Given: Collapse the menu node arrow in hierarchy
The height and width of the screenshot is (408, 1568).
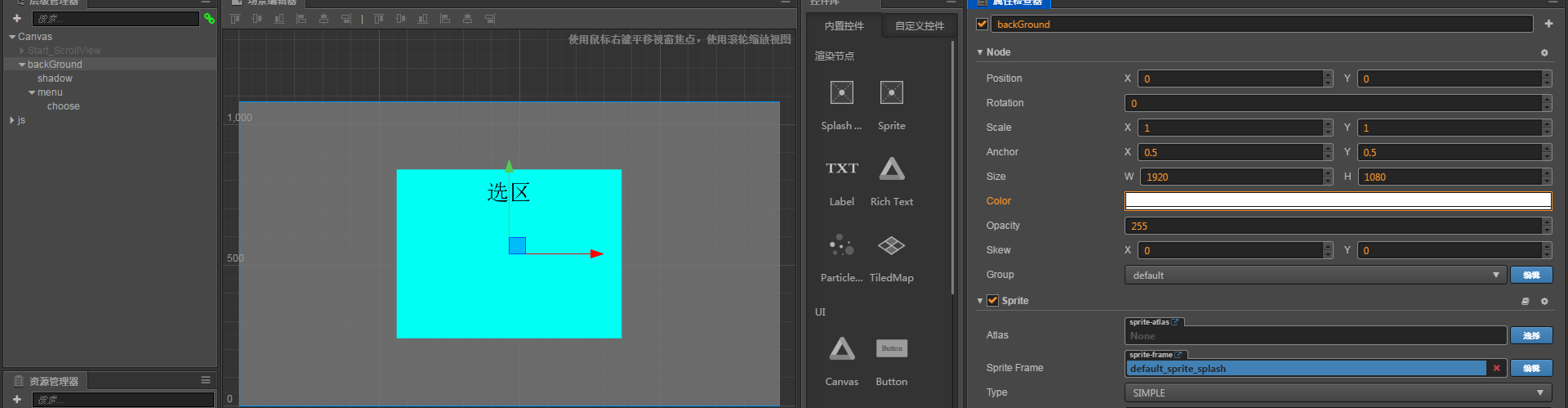Looking at the screenshot, I should pyautogui.click(x=32, y=92).
